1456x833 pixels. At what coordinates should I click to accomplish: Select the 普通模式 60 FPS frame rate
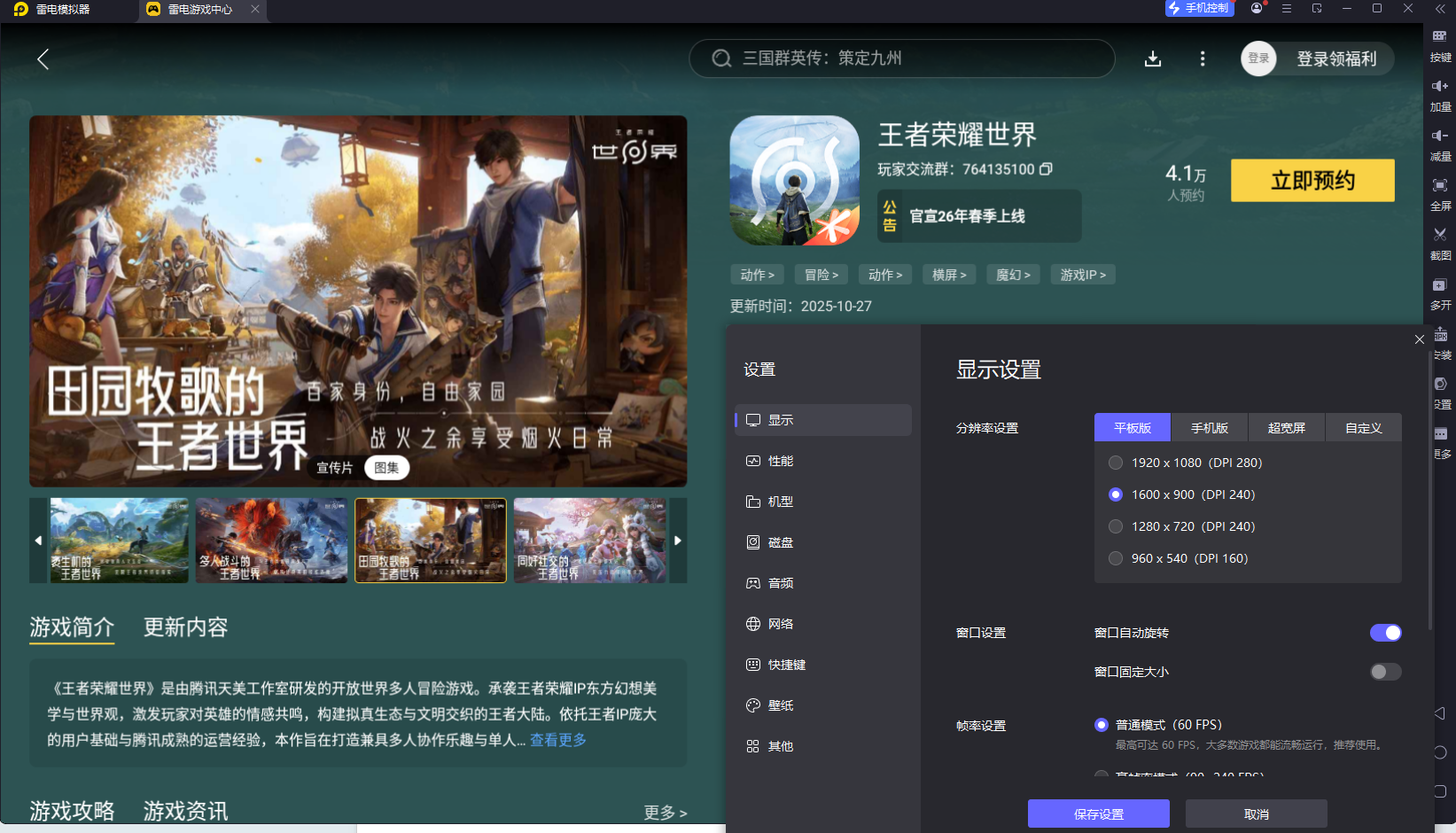1102,724
